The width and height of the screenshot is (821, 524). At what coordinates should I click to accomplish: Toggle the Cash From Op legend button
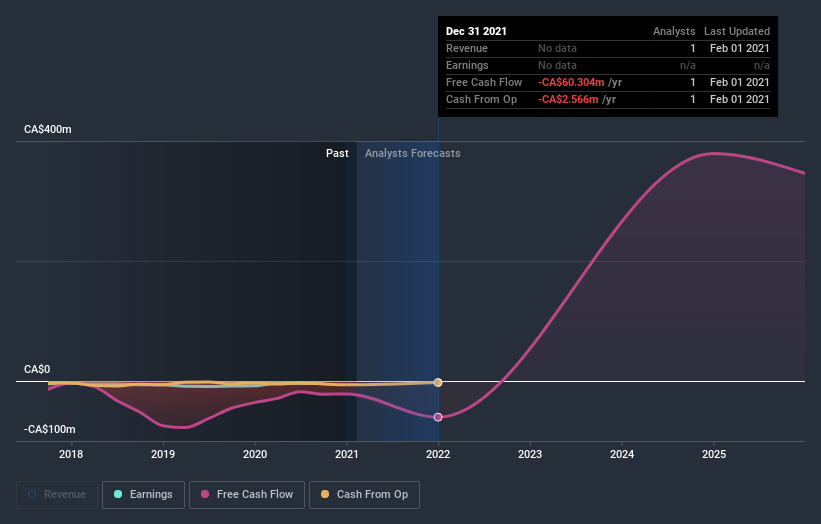364,495
